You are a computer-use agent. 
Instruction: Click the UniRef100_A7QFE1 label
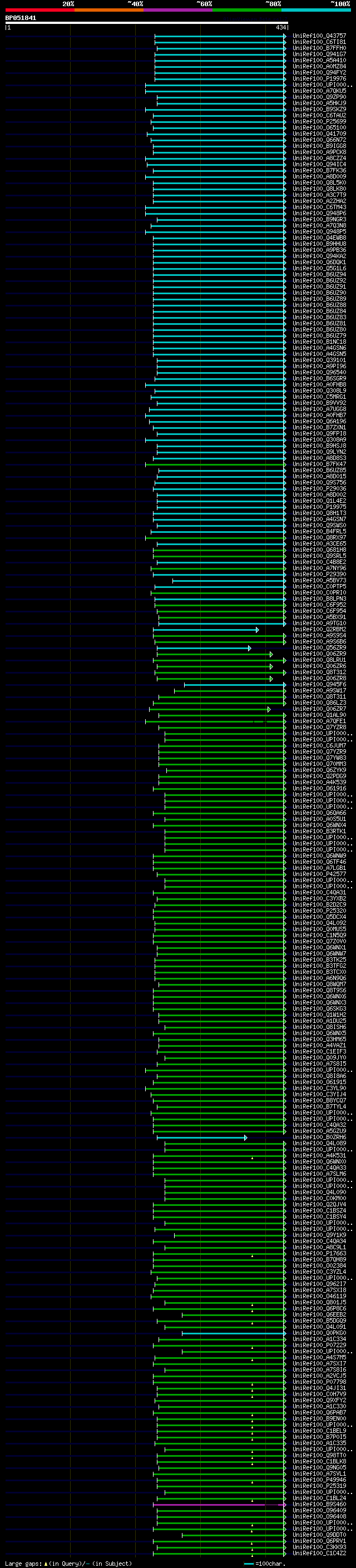pos(319,721)
